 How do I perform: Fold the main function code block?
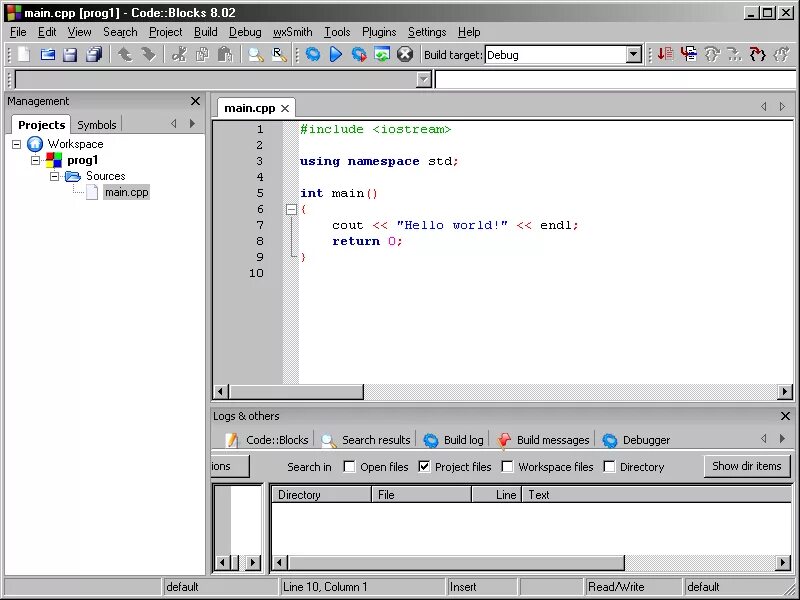pyautogui.click(x=291, y=209)
